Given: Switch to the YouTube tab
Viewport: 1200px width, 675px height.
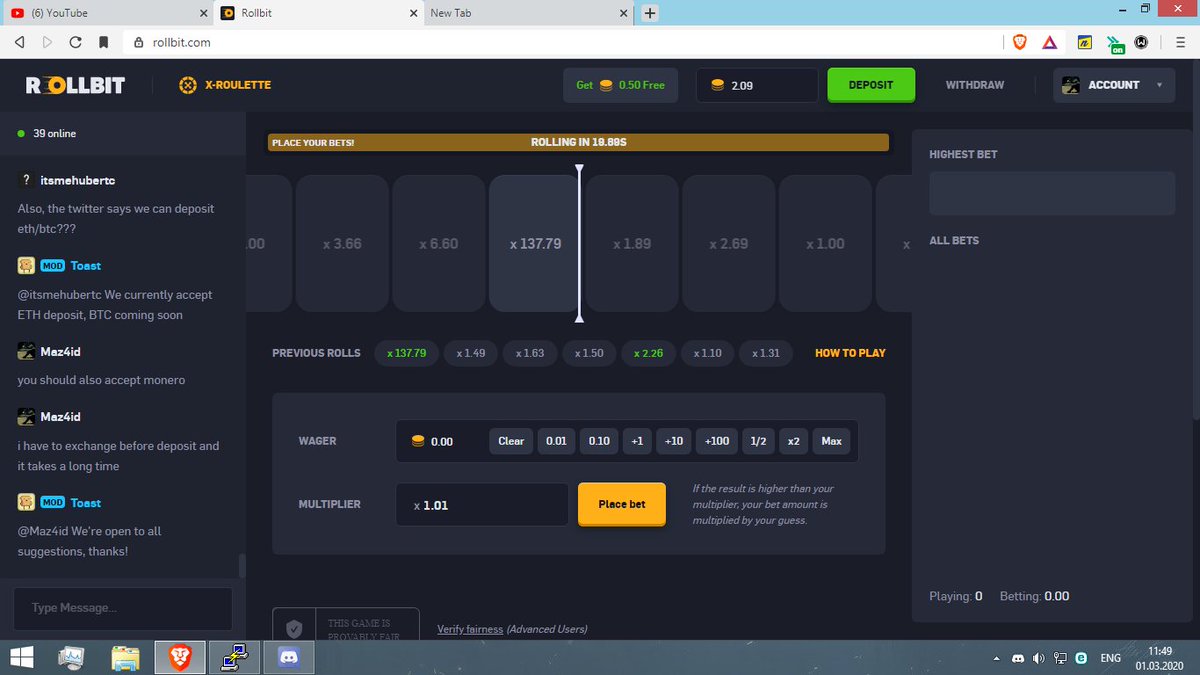Looking at the screenshot, I should (x=107, y=13).
